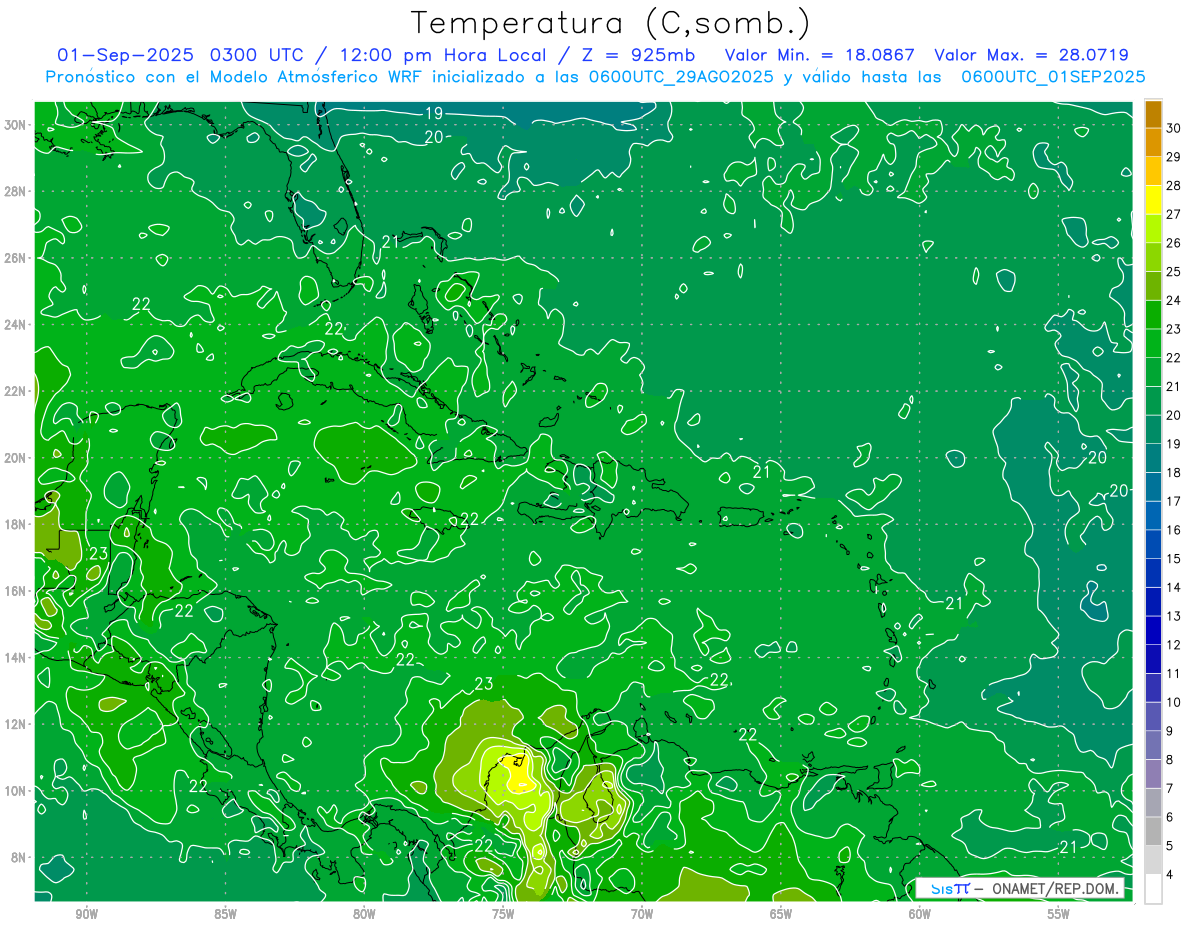This screenshot has width=1200, height=927.
Task: Select the 'Valor Max. = 28.0719' readout
Action: click(x=1031, y=55)
